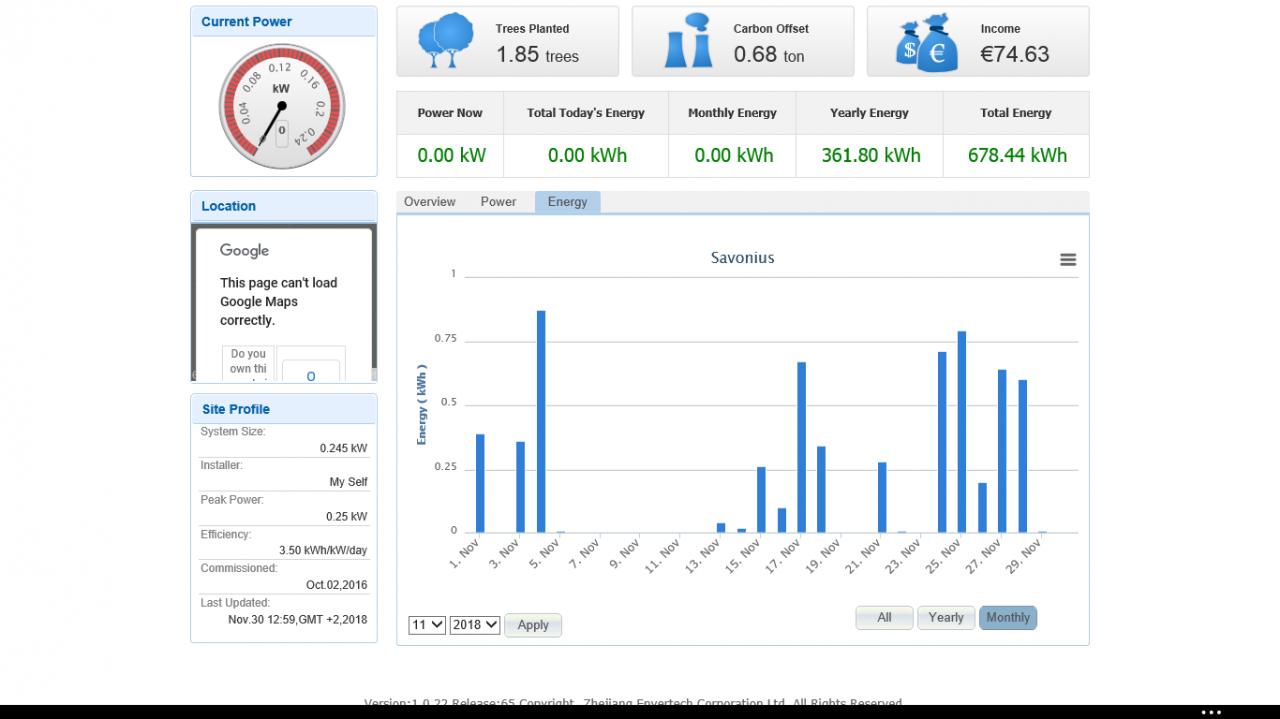Image resolution: width=1280 pixels, height=719 pixels.
Task: Click the System Size value 0.245 kW
Action: point(343,448)
